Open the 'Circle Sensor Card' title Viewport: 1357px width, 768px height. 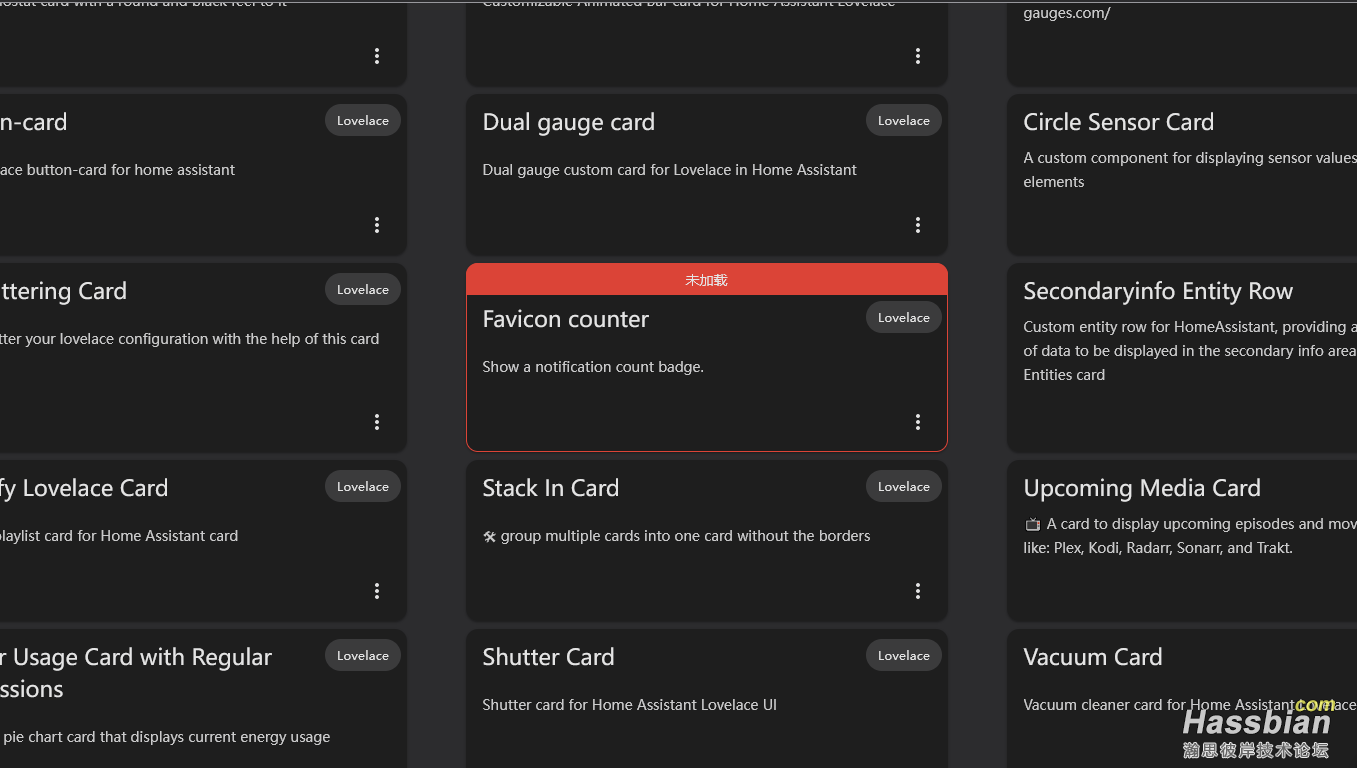(1118, 122)
